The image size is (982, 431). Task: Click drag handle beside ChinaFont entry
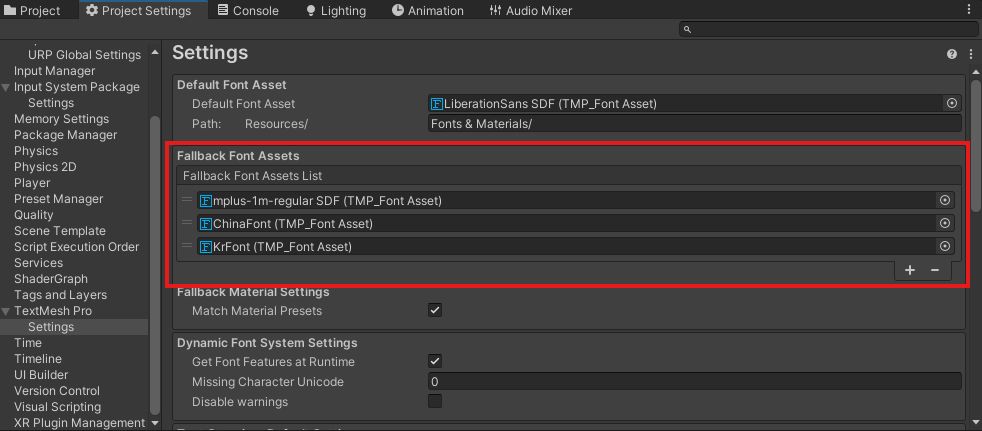coord(187,223)
